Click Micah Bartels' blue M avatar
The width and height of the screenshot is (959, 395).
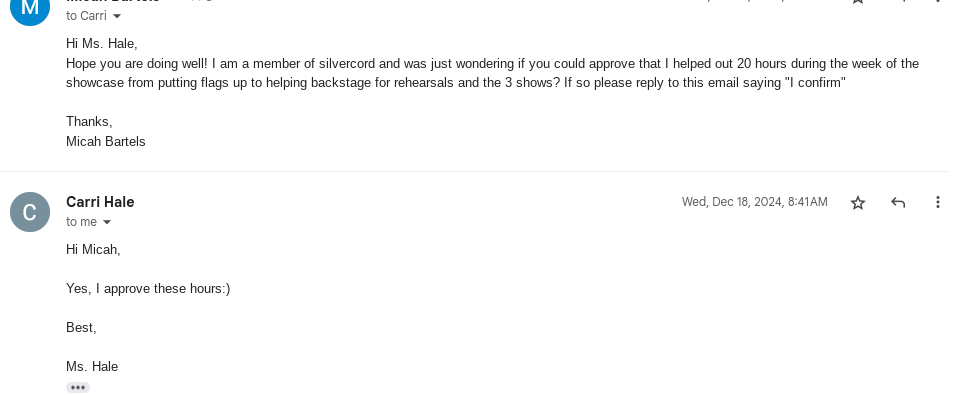[30, 9]
